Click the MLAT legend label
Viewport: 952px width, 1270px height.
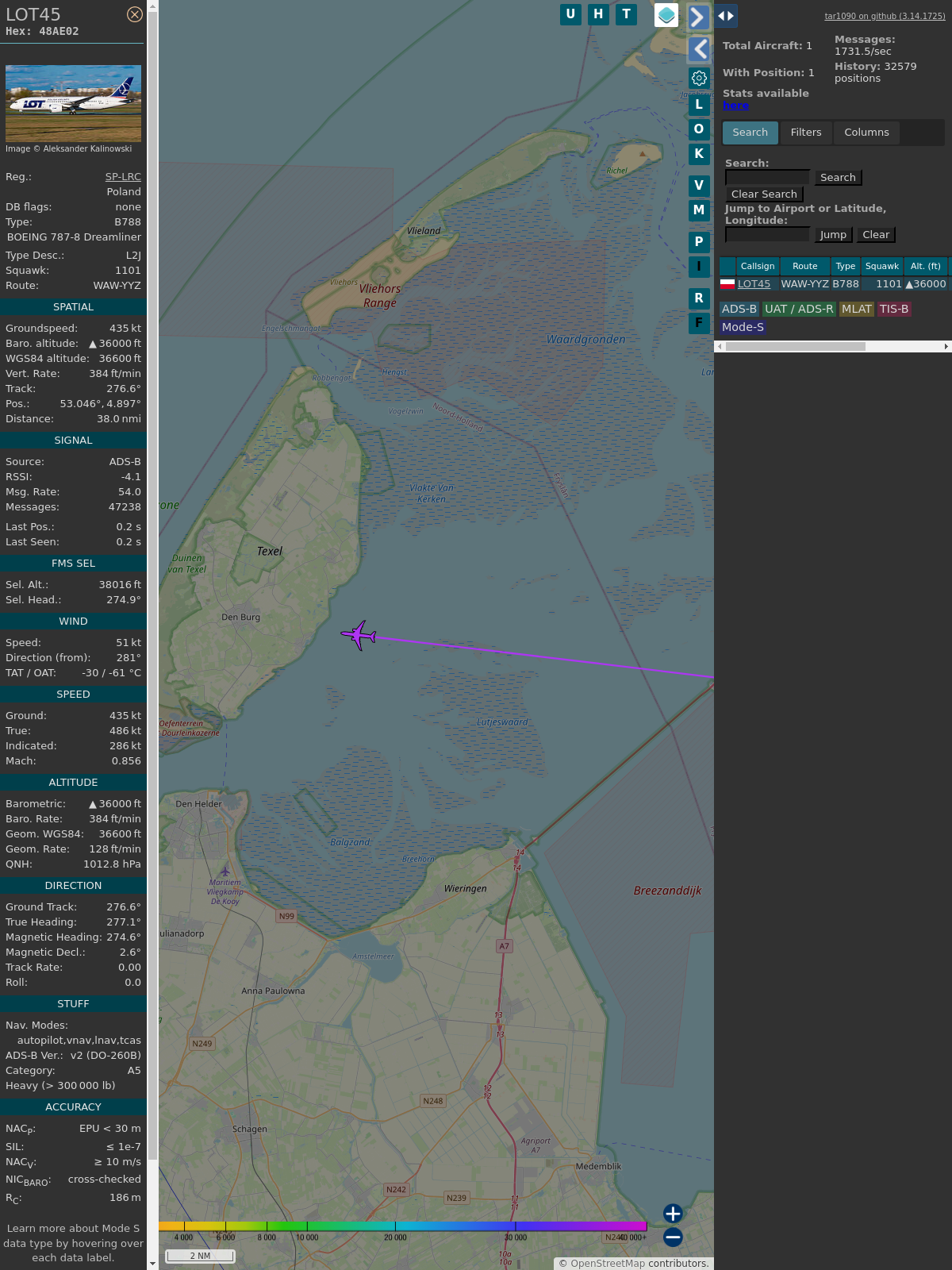[x=857, y=309]
